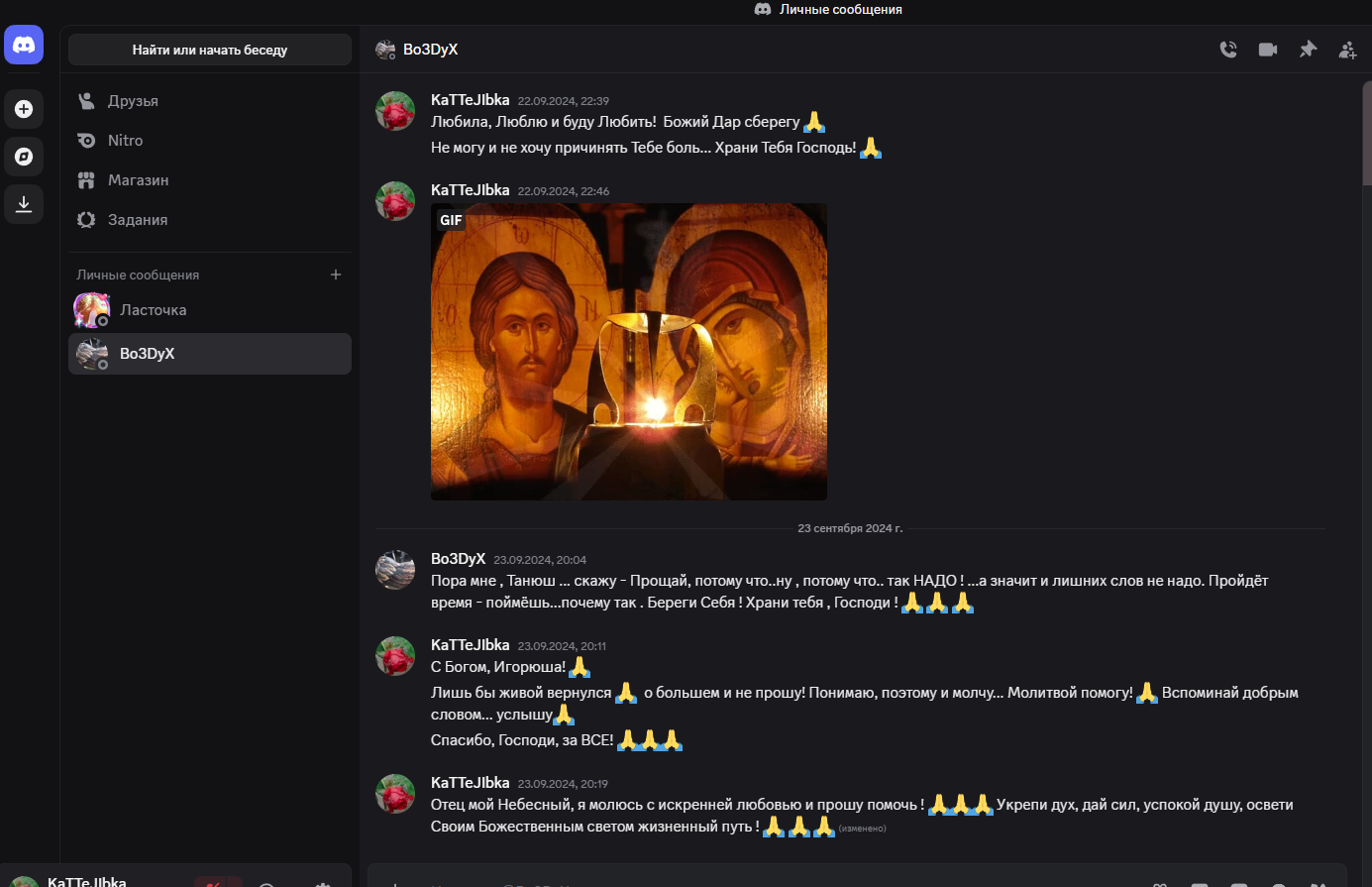
Task: Add friends to this direct message
Action: (1347, 50)
